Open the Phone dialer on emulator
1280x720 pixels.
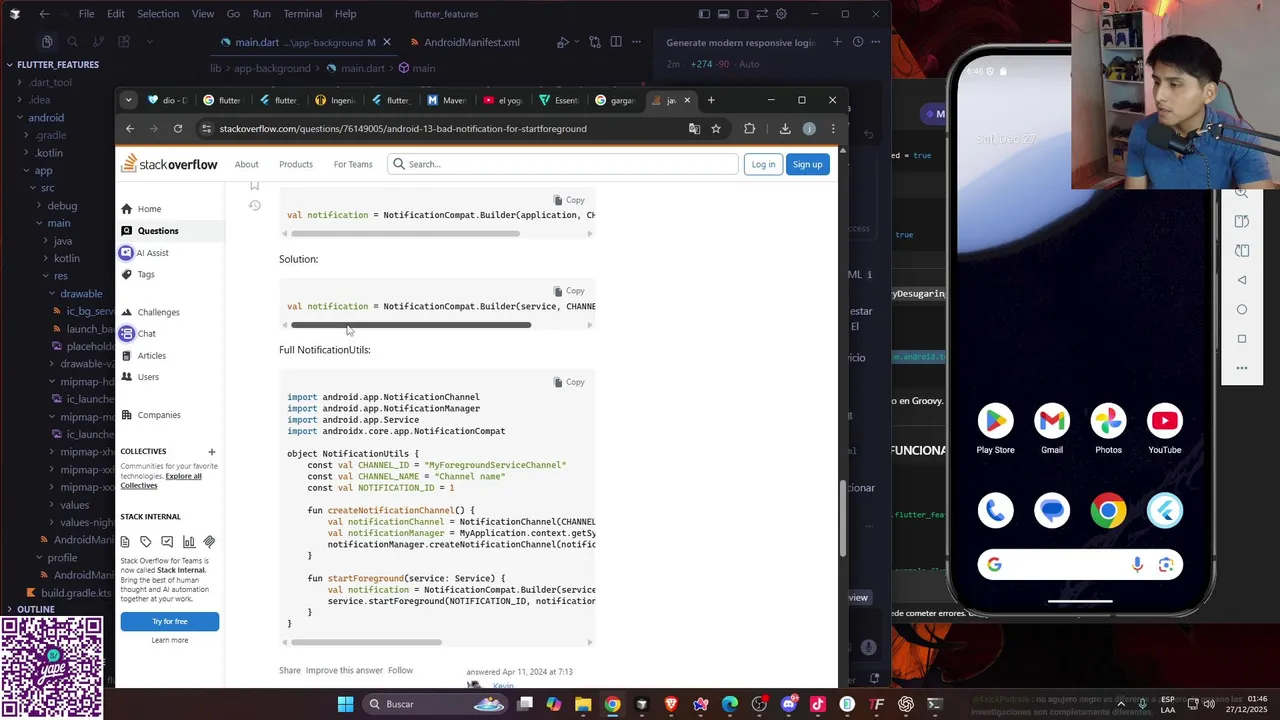(995, 511)
